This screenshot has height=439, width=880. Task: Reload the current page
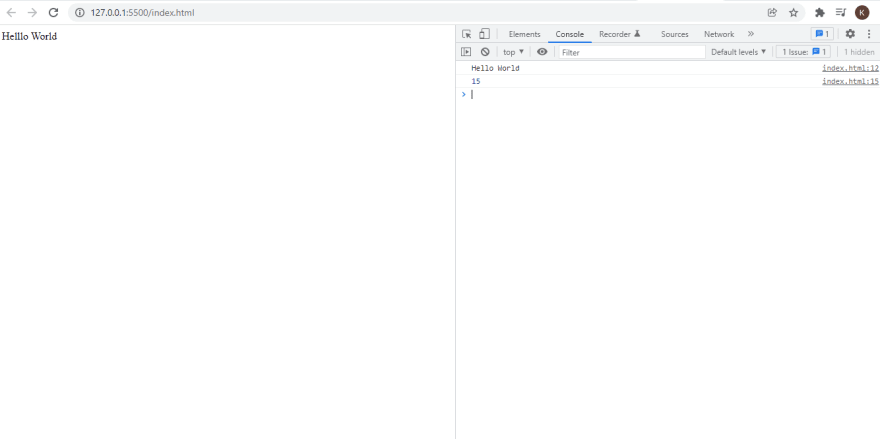click(x=53, y=12)
